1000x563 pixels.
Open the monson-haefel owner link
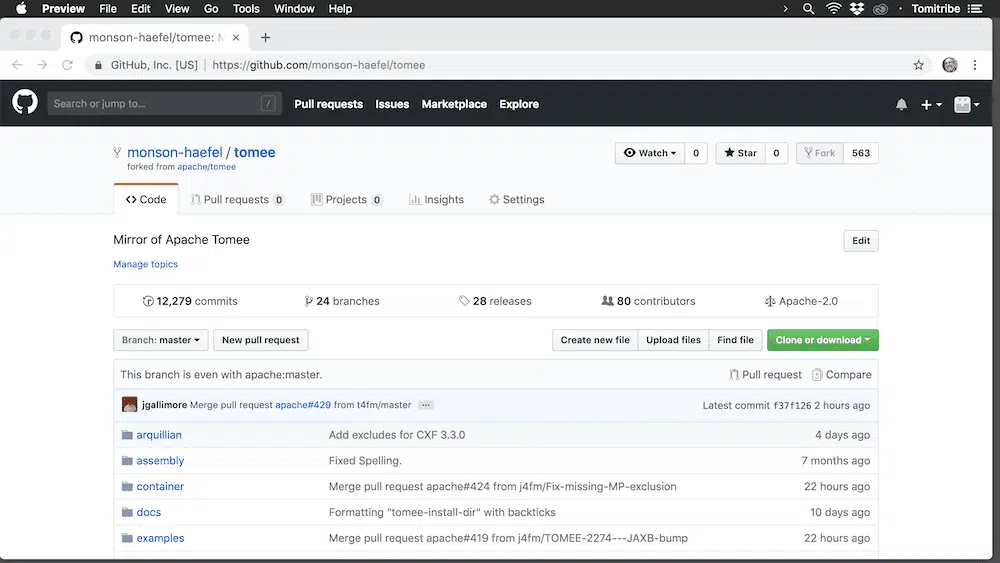coord(175,152)
